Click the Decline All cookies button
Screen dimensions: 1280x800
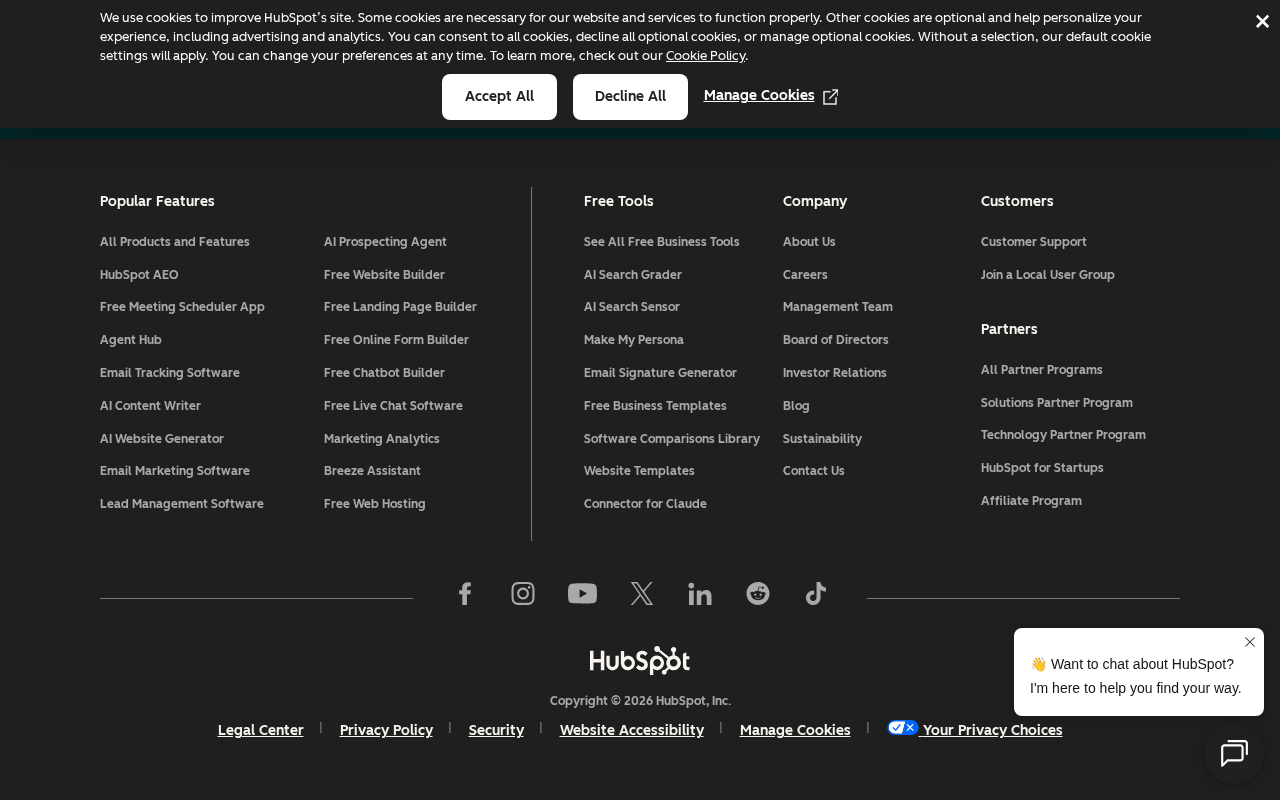pyautogui.click(x=630, y=97)
